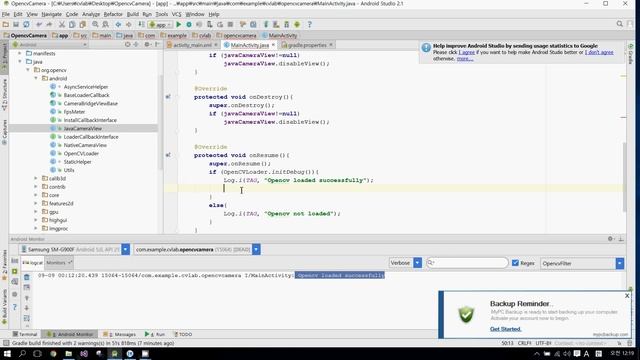Click the Debug app bug icon
Screen dimensions: 640x360
(189, 24)
